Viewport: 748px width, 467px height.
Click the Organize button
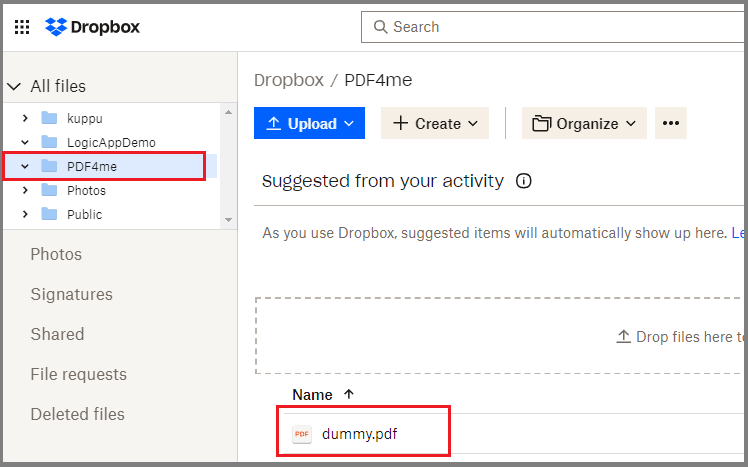(584, 123)
